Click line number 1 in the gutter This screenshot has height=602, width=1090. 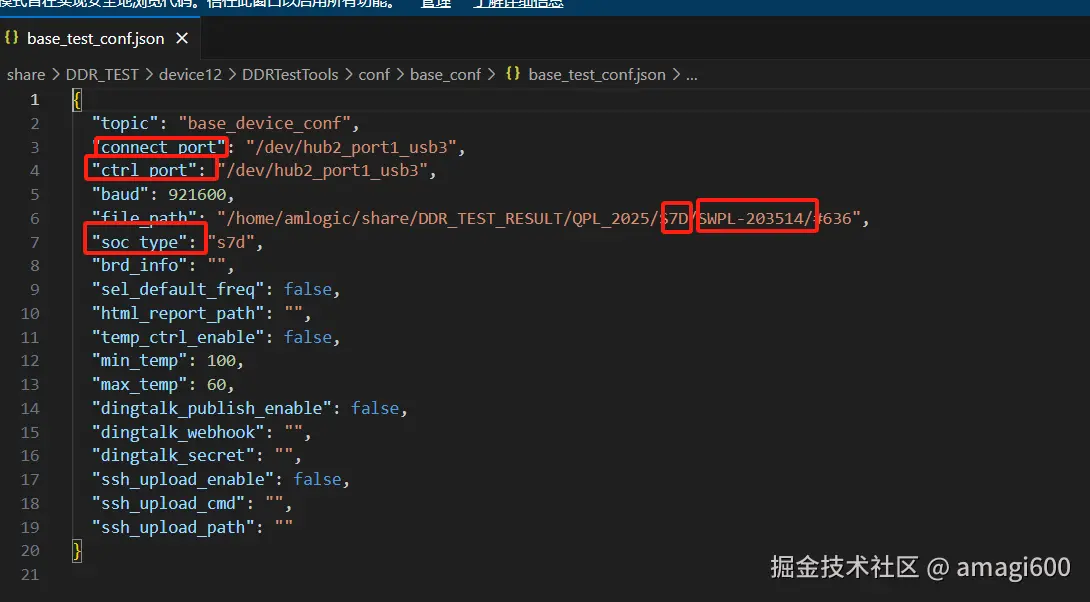(34, 100)
